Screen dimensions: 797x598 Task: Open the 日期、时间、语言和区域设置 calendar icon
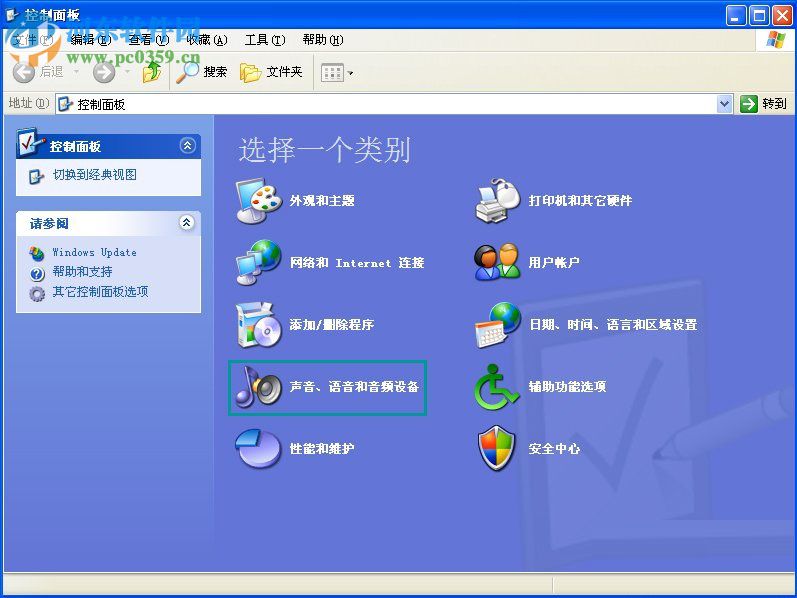click(x=498, y=324)
